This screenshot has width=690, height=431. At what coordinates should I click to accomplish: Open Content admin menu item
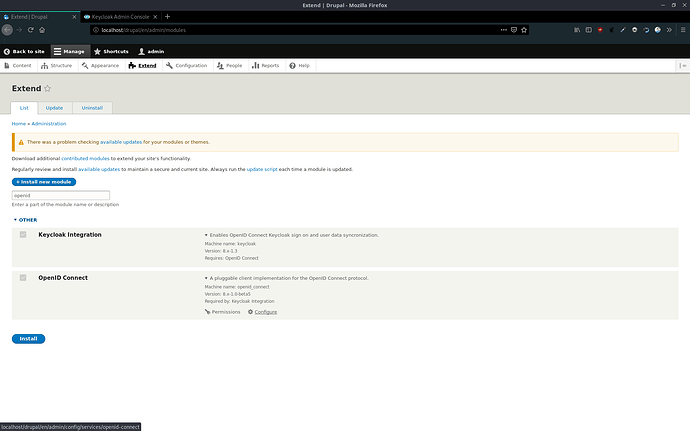coord(18,66)
